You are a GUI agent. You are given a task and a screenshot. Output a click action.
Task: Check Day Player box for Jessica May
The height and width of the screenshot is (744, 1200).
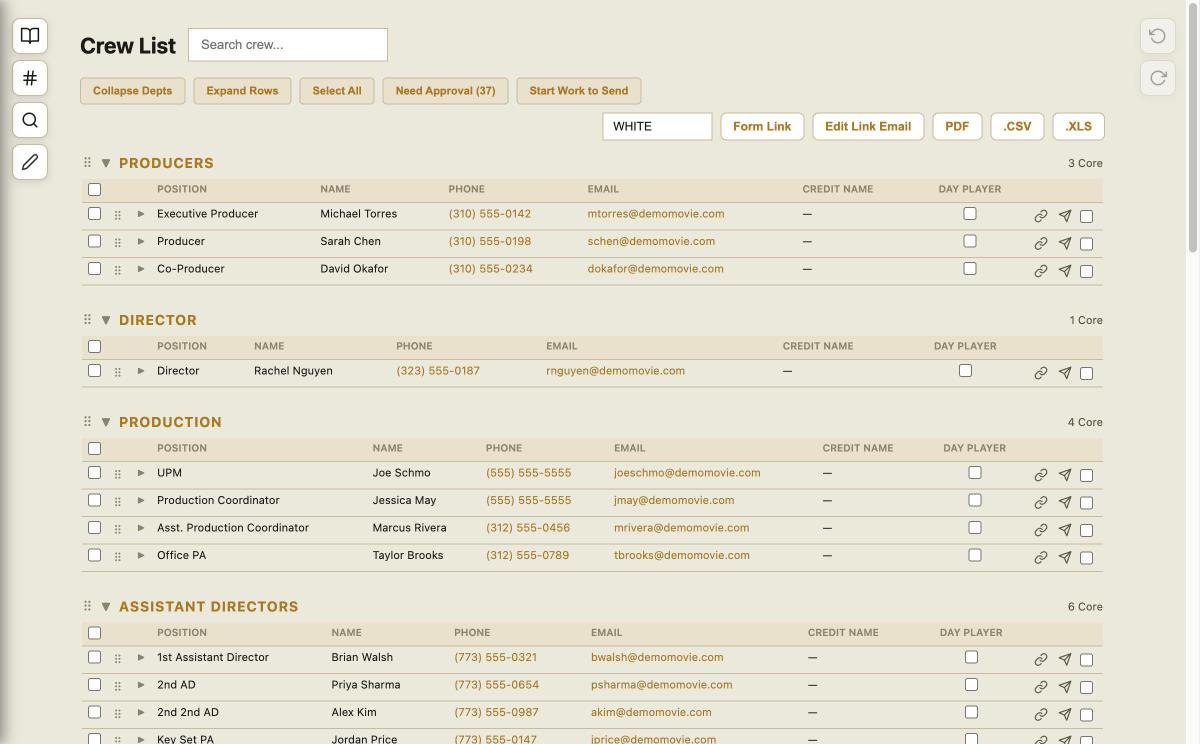[x=975, y=500]
